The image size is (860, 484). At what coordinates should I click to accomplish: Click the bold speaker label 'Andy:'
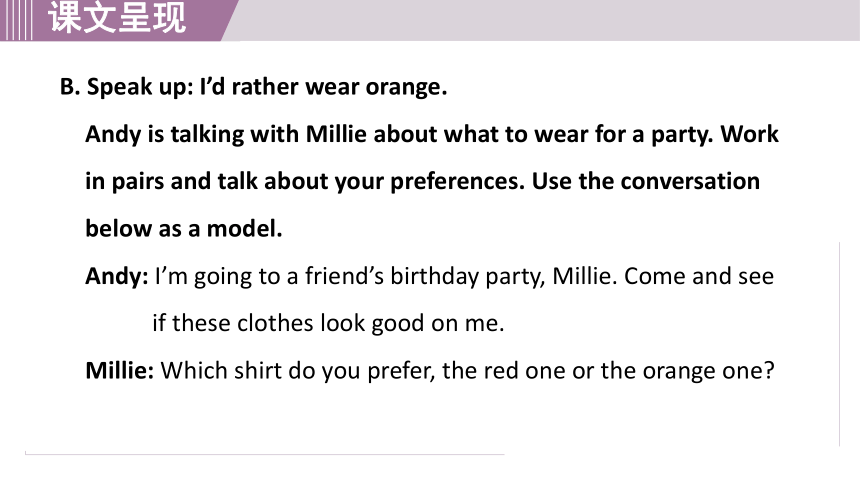point(117,276)
